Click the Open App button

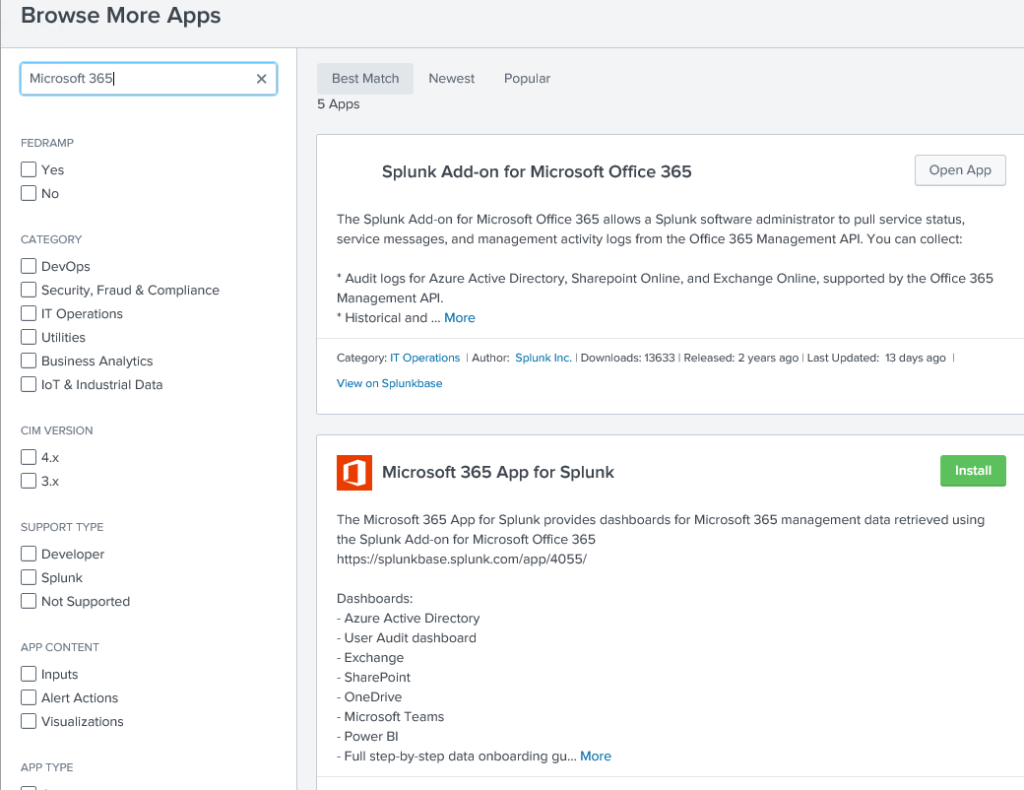pos(960,170)
